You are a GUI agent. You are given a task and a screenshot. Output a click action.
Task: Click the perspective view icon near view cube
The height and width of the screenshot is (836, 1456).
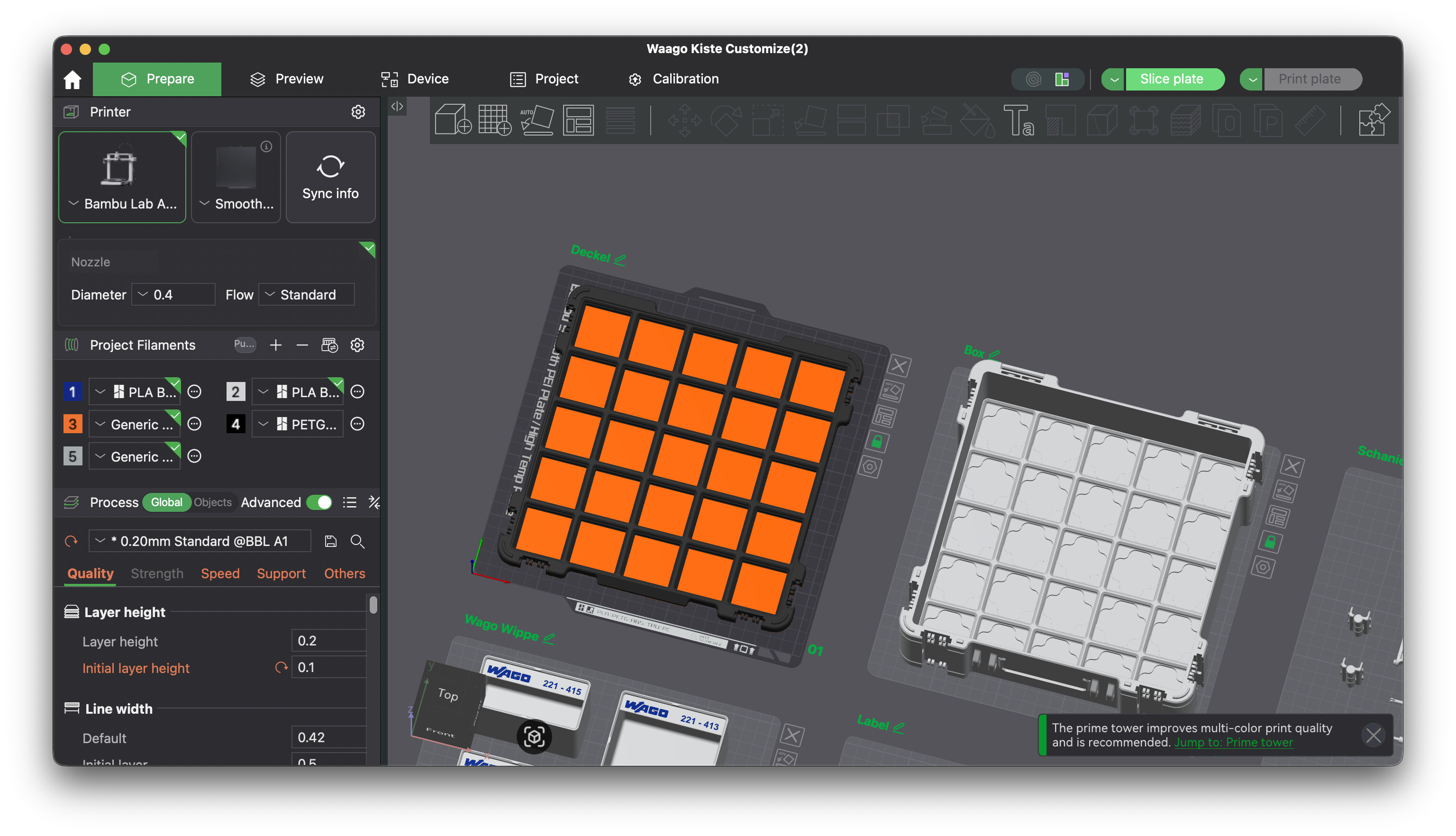(x=534, y=736)
